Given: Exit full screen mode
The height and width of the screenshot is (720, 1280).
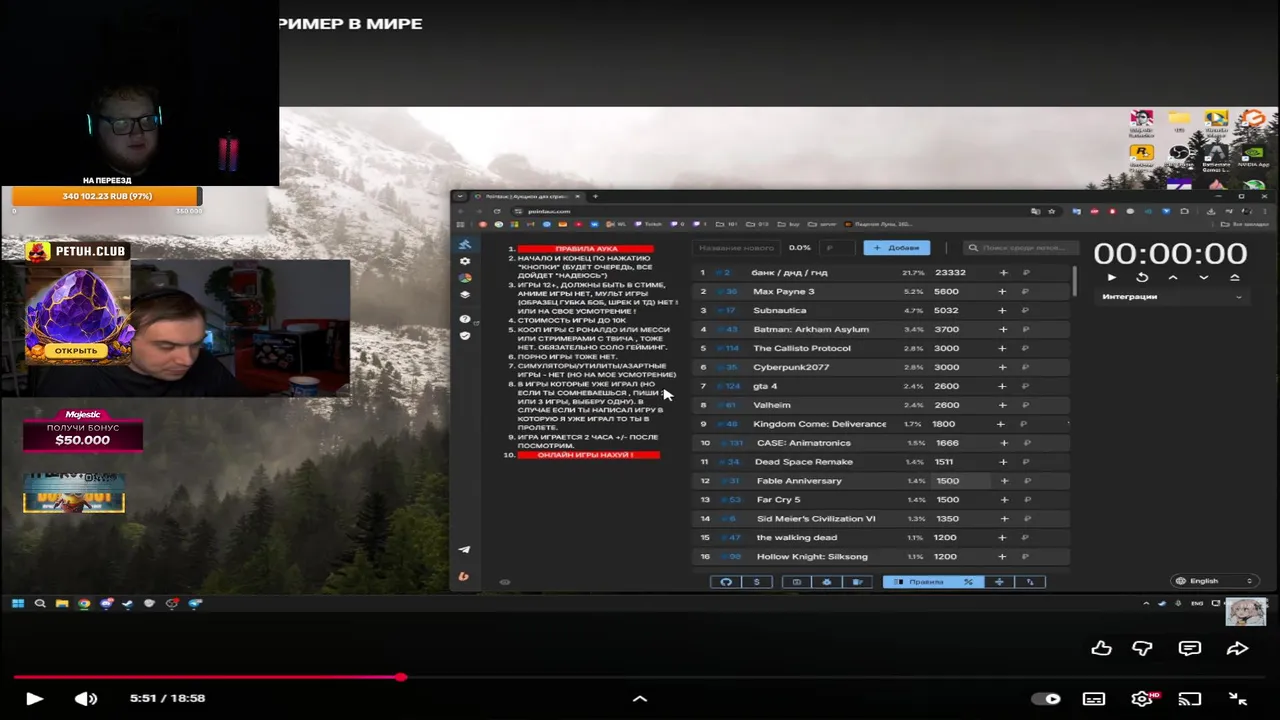Looking at the screenshot, I should click(x=1237, y=699).
